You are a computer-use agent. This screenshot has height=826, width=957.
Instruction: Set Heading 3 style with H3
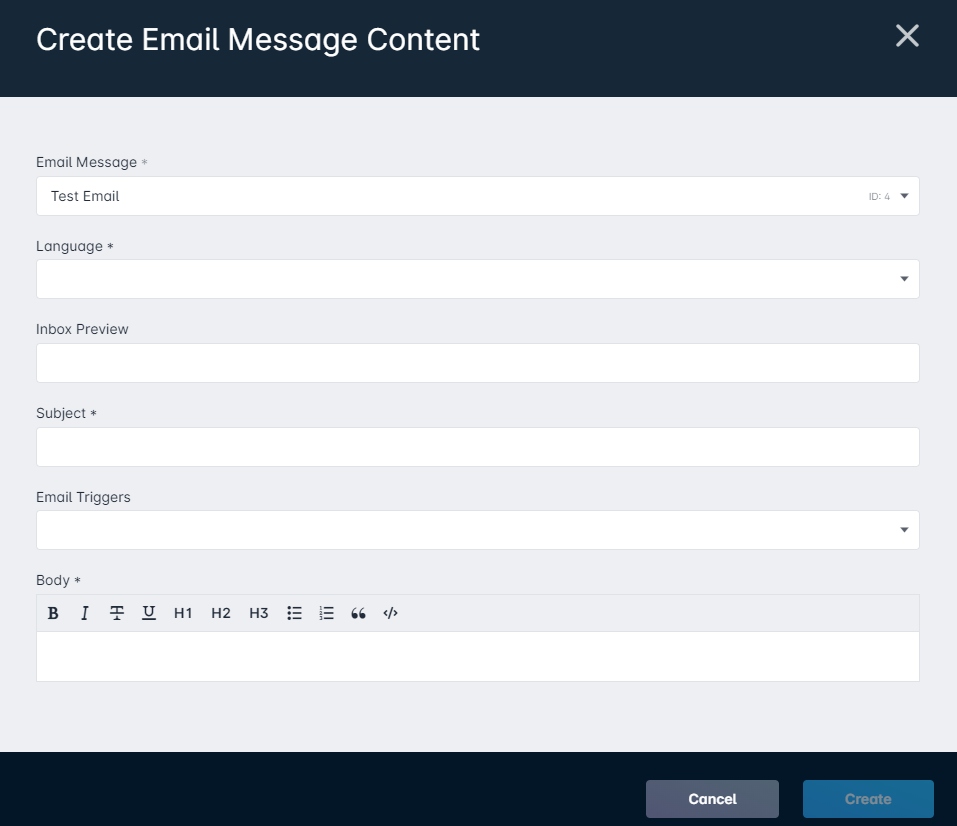coord(259,613)
